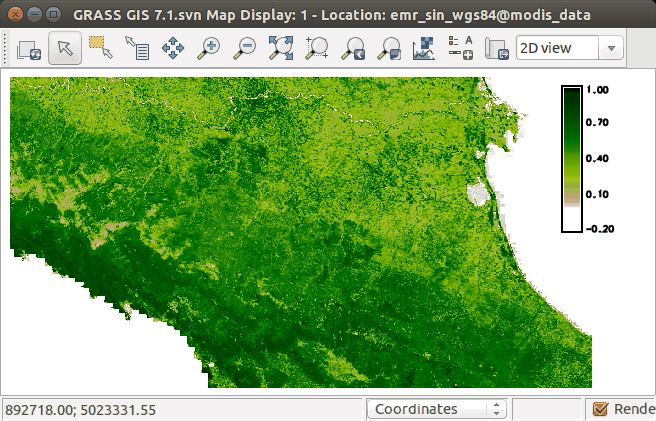Click the Display map render icon
This screenshot has width=656, height=421.
tap(29, 47)
